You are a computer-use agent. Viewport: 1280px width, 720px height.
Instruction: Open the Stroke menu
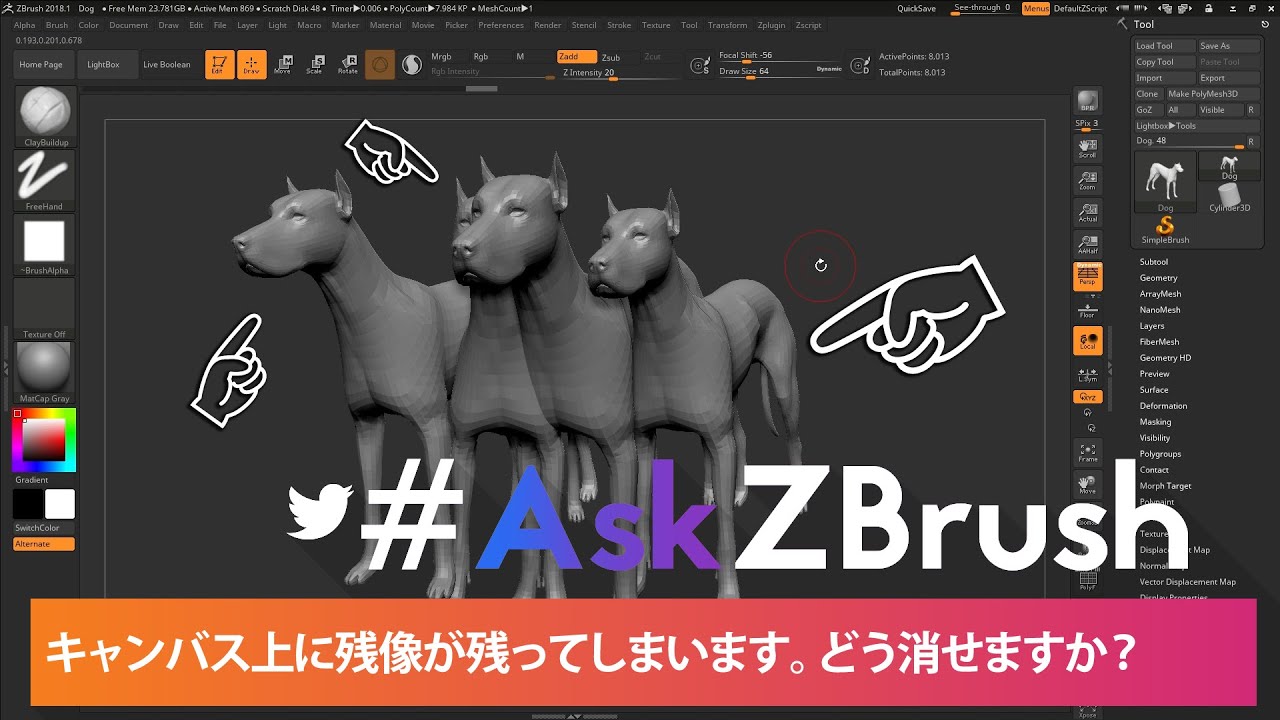(x=619, y=25)
